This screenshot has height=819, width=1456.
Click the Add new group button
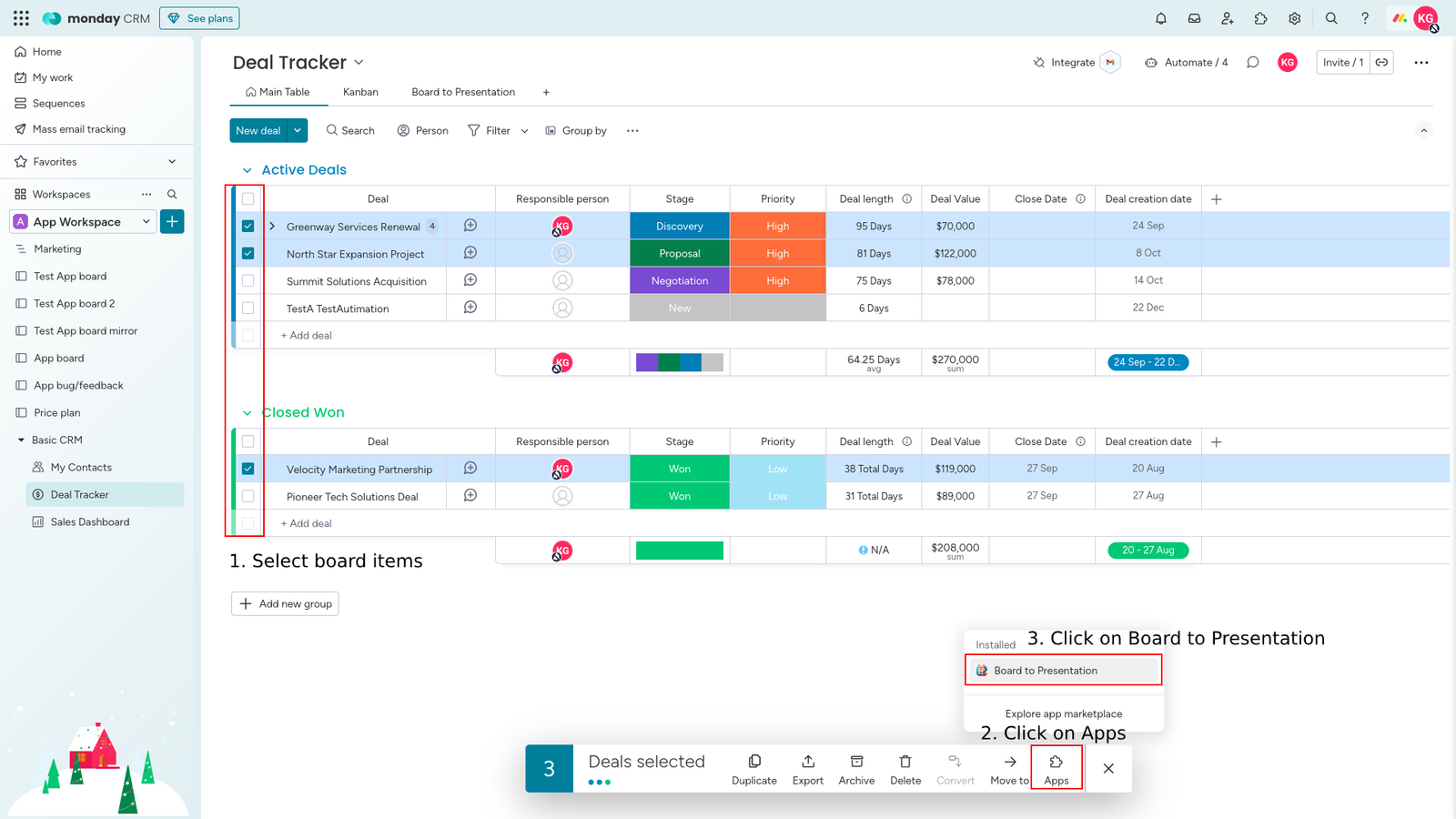tap(285, 603)
